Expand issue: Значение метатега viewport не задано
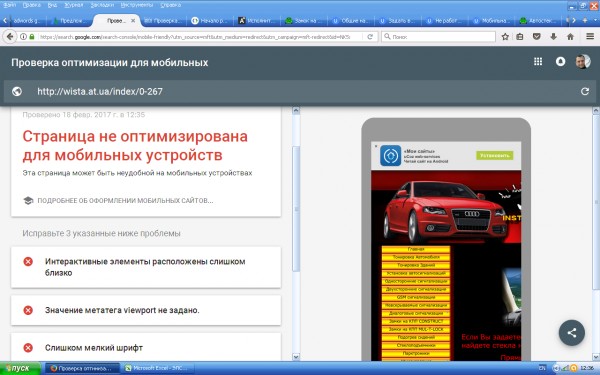 146,310
